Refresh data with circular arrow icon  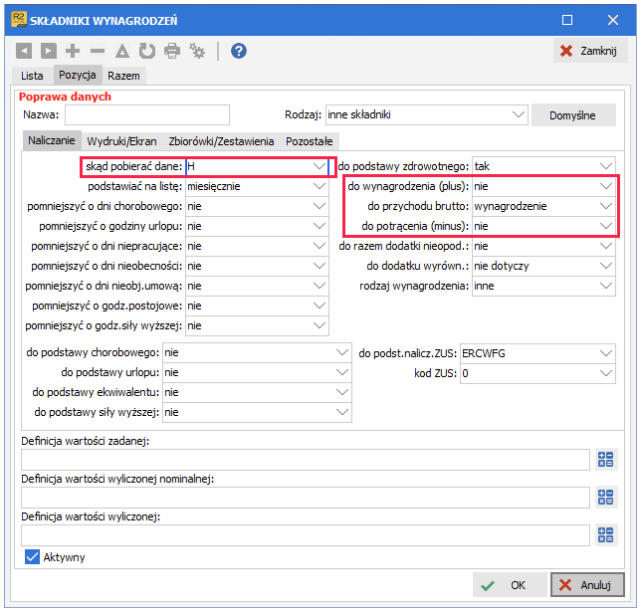[147, 51]
